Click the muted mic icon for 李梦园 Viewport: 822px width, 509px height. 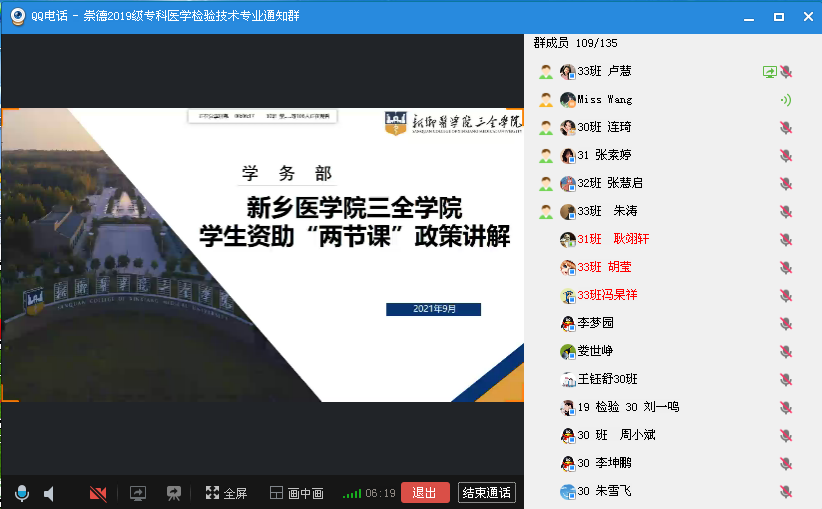[786, 324]
